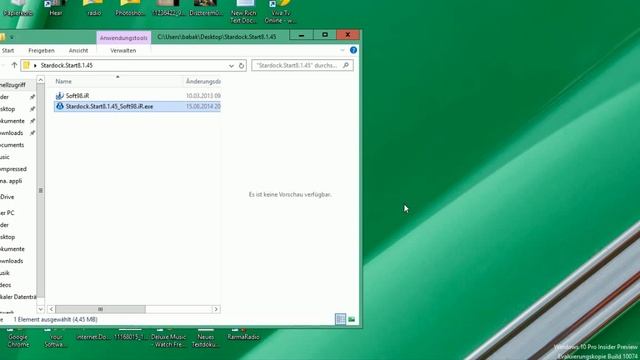Select the Schnellzugriff navigation entry
This screenshot has height=360, width=640.
pyautogui.click(x=13, y=85)
